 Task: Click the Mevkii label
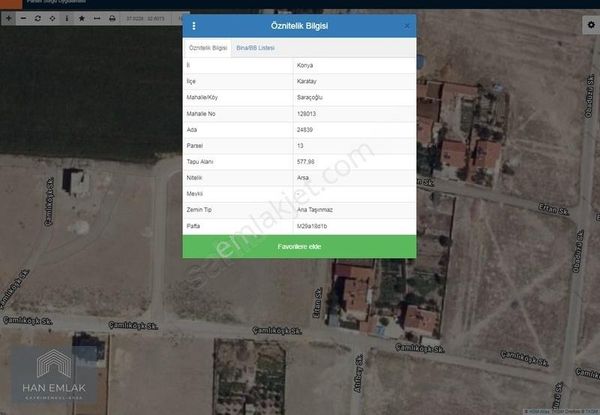pos(195,194)
